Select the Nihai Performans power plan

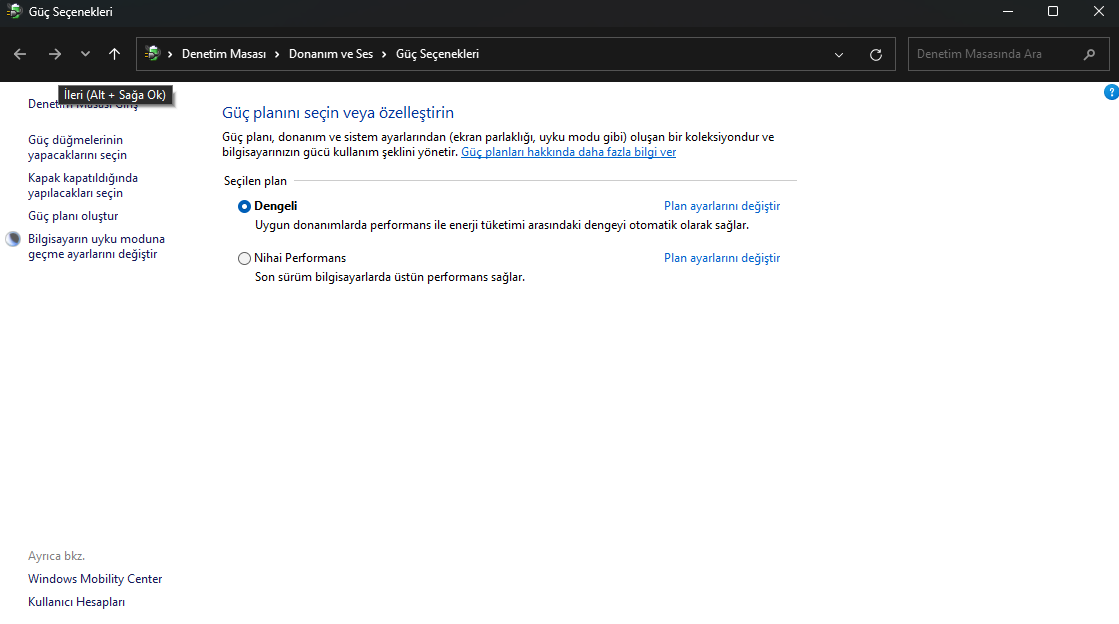(245, 259)
